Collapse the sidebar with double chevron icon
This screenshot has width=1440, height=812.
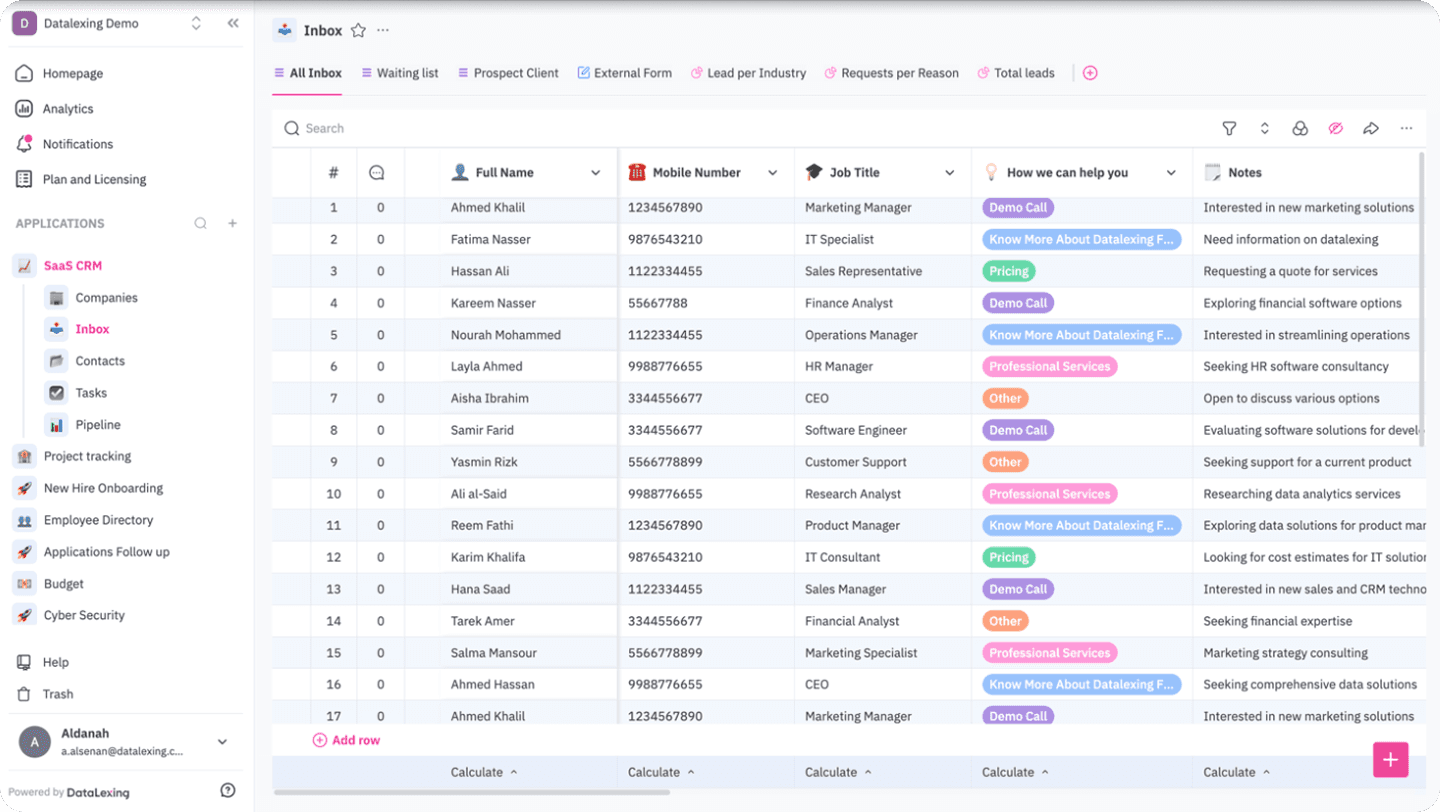tap(233, 23)
